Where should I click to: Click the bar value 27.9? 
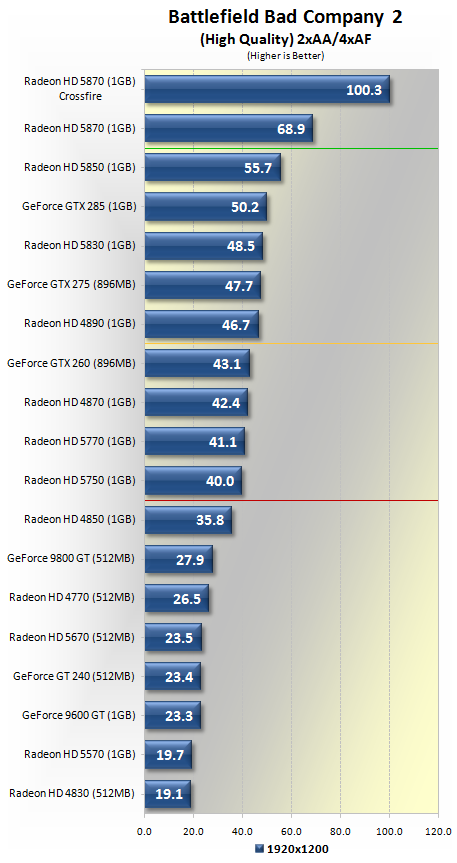click(190, 559)
